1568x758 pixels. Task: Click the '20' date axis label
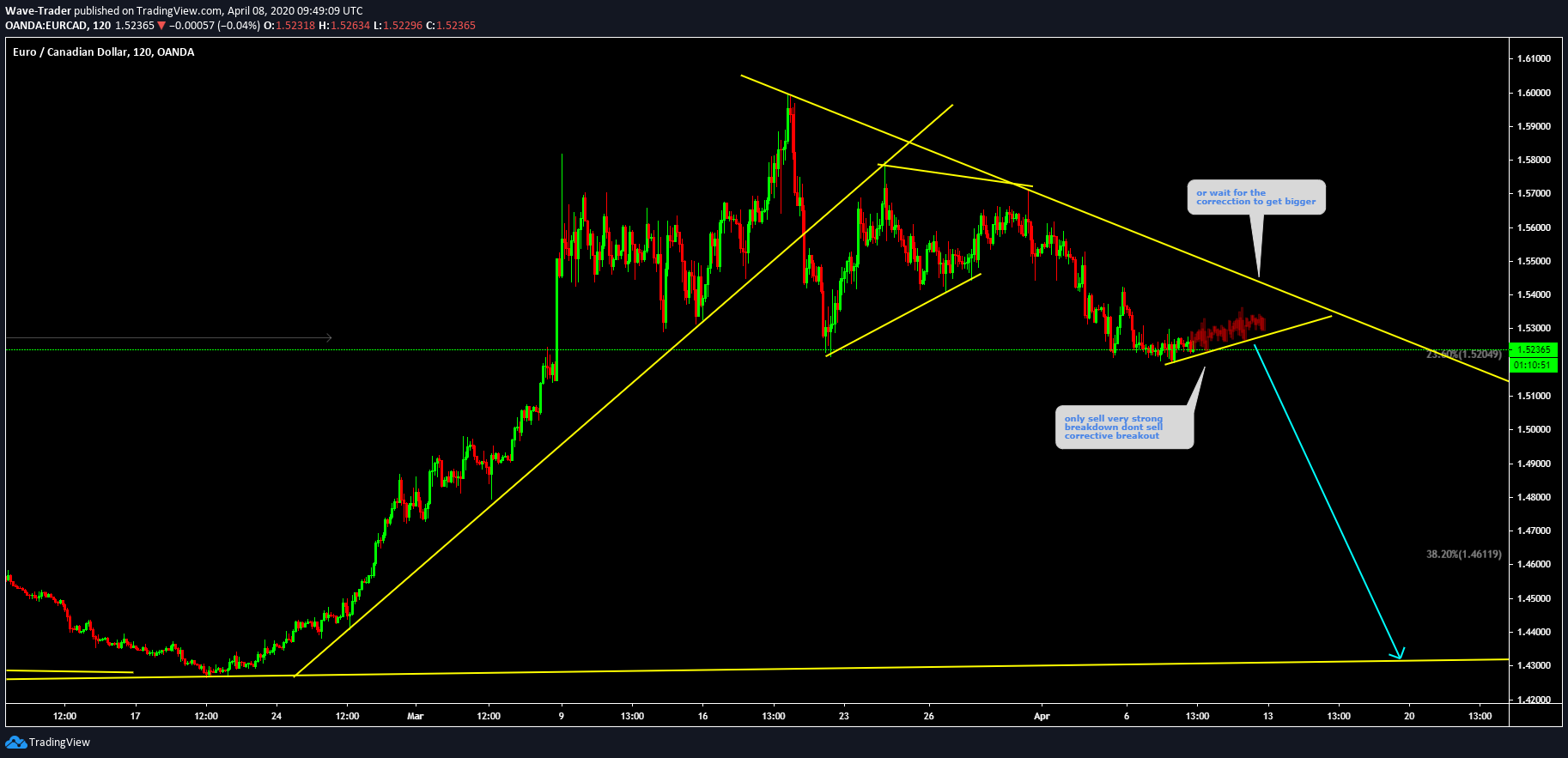pos(1409,716)
